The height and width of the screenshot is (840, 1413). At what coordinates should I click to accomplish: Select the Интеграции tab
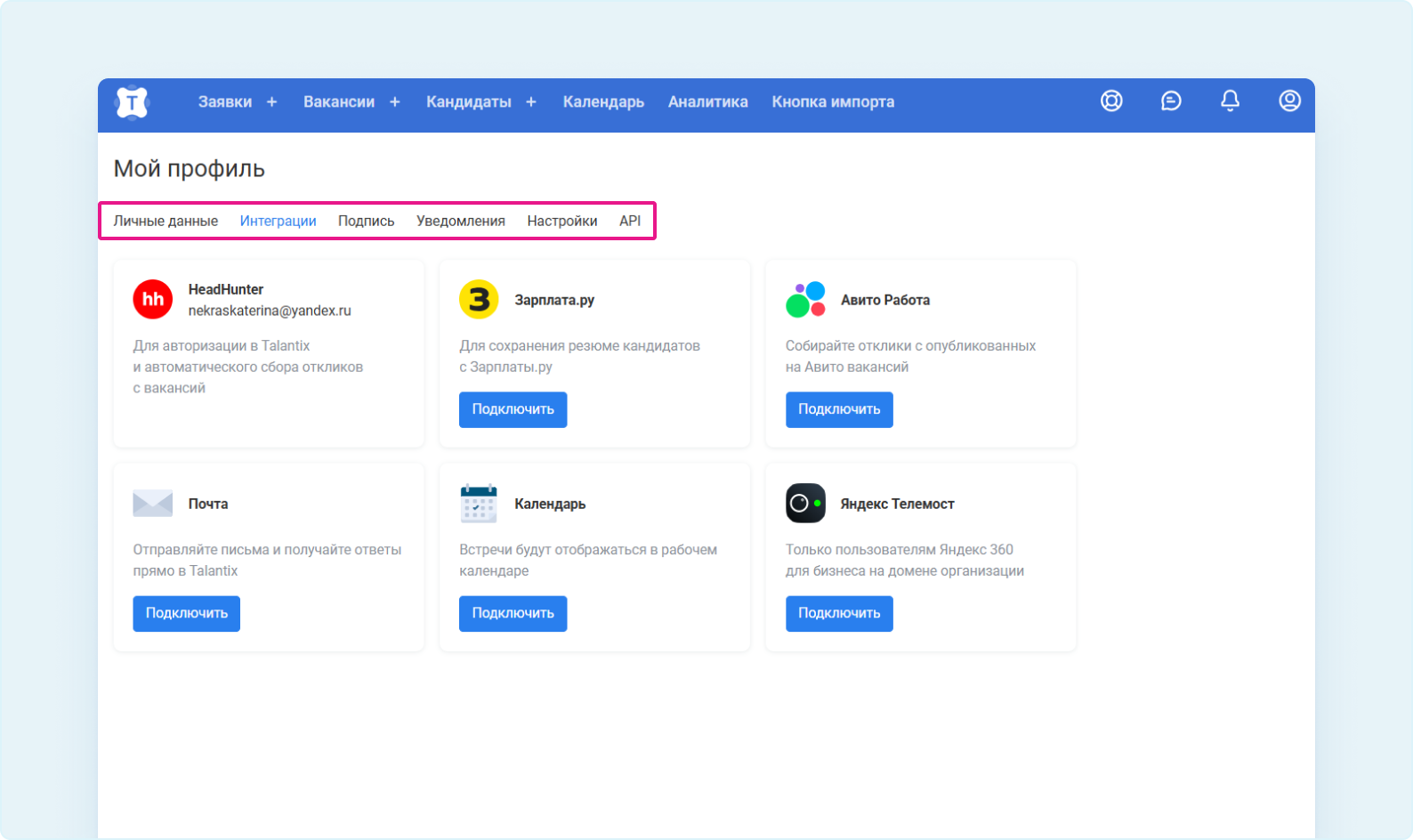pyautogui.click(x=278, y=221)
